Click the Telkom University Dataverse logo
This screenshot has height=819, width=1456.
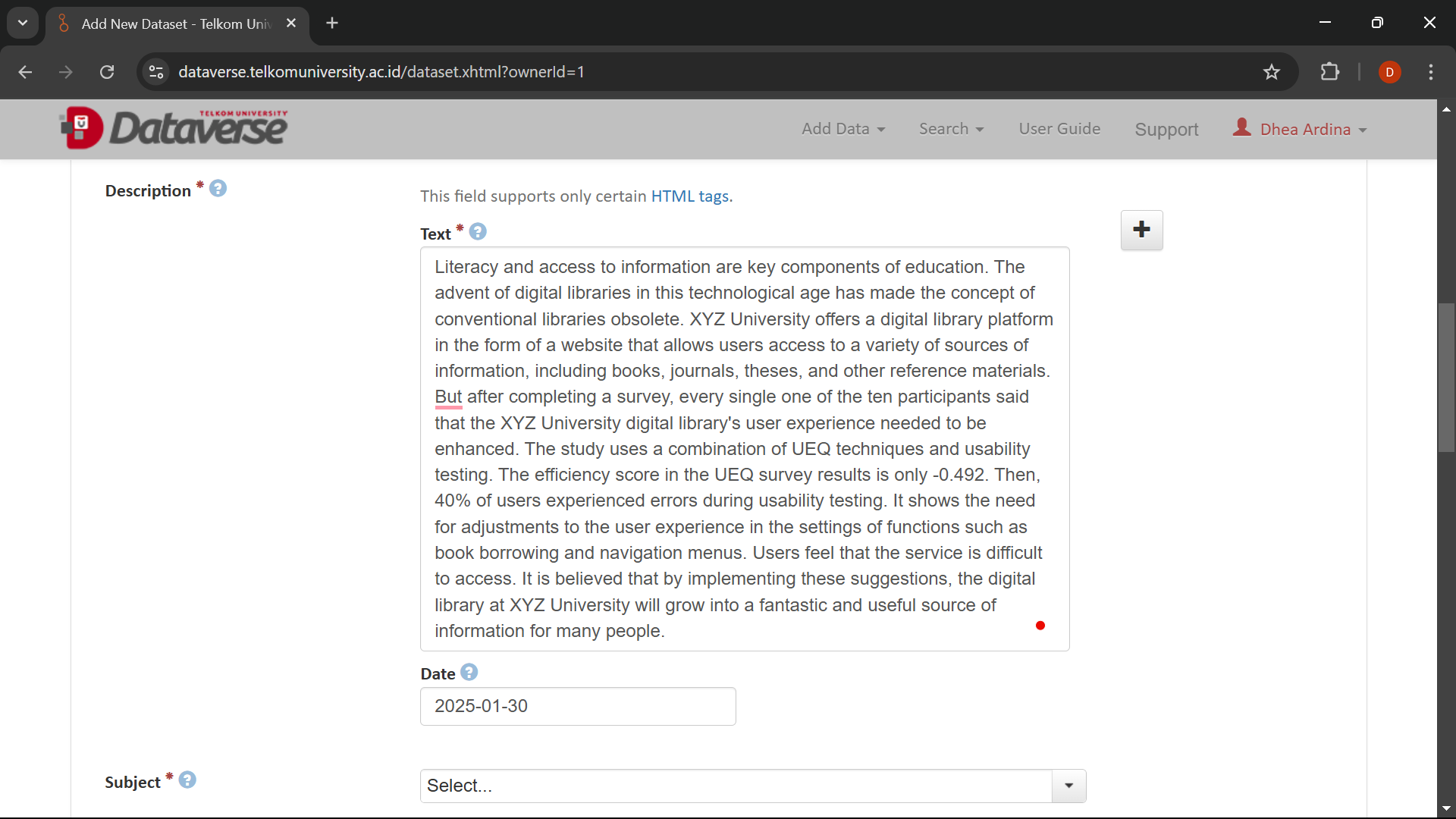[174, 127]
